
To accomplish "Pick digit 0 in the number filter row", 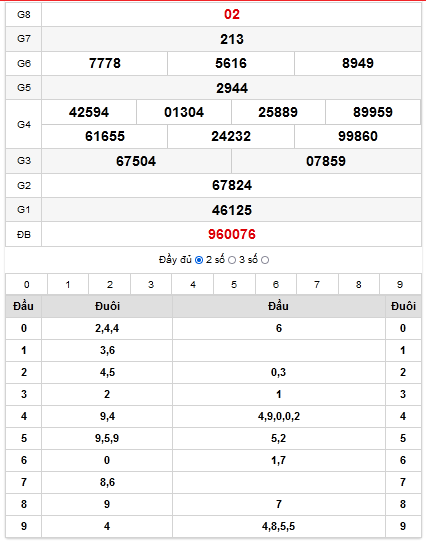I will coord(27,284).
